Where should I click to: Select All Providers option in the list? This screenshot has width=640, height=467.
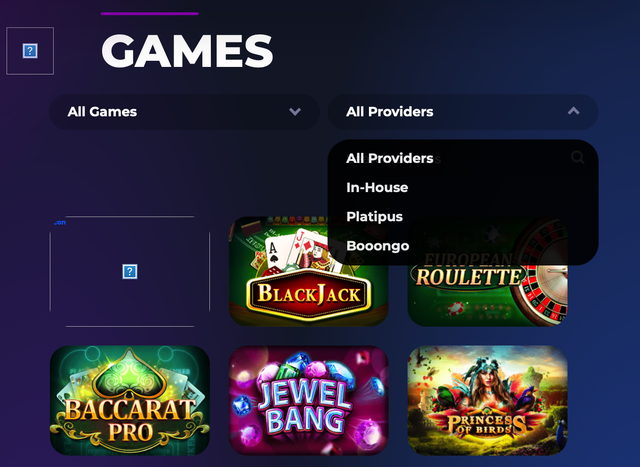coord(390,158)
